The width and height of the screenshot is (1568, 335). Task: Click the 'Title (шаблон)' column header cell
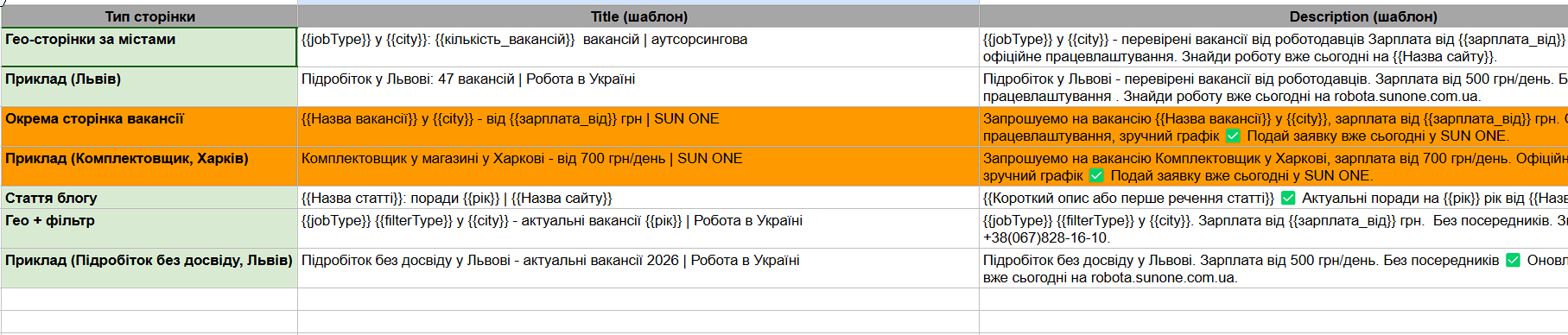[x=638, y=16]
